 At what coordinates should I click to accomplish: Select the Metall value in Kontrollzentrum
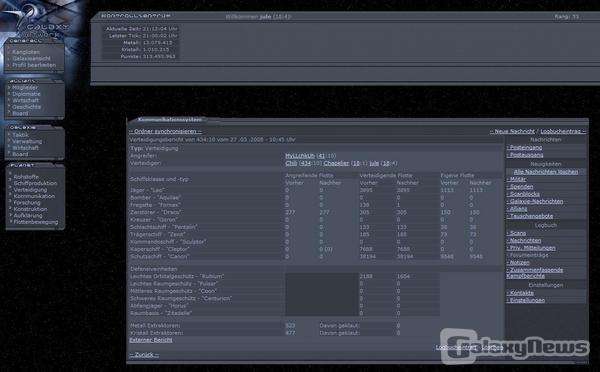[157, 42]
